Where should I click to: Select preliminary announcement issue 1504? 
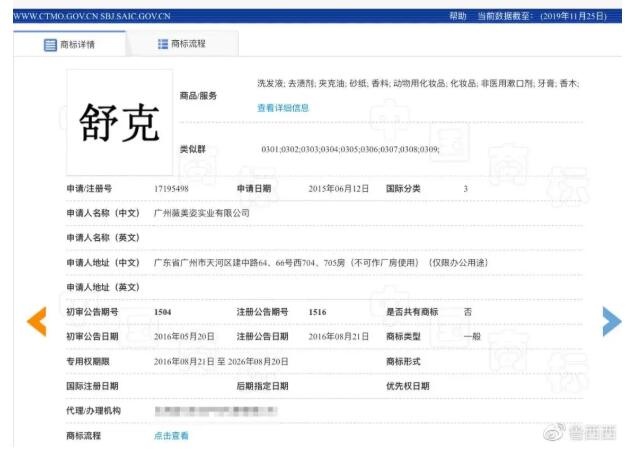162,312
